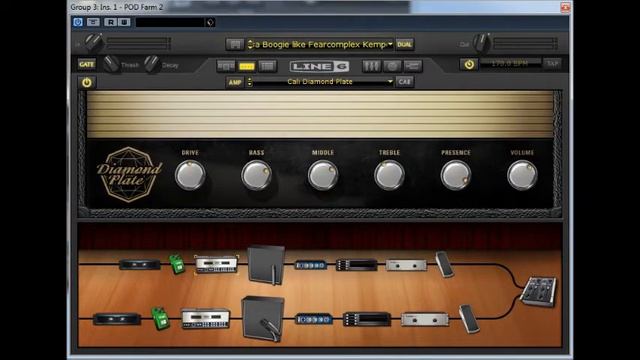This screenshot has width=640, height=360.
Task: Click the host toolbar editor settings icon
Action: coord(93,22)
